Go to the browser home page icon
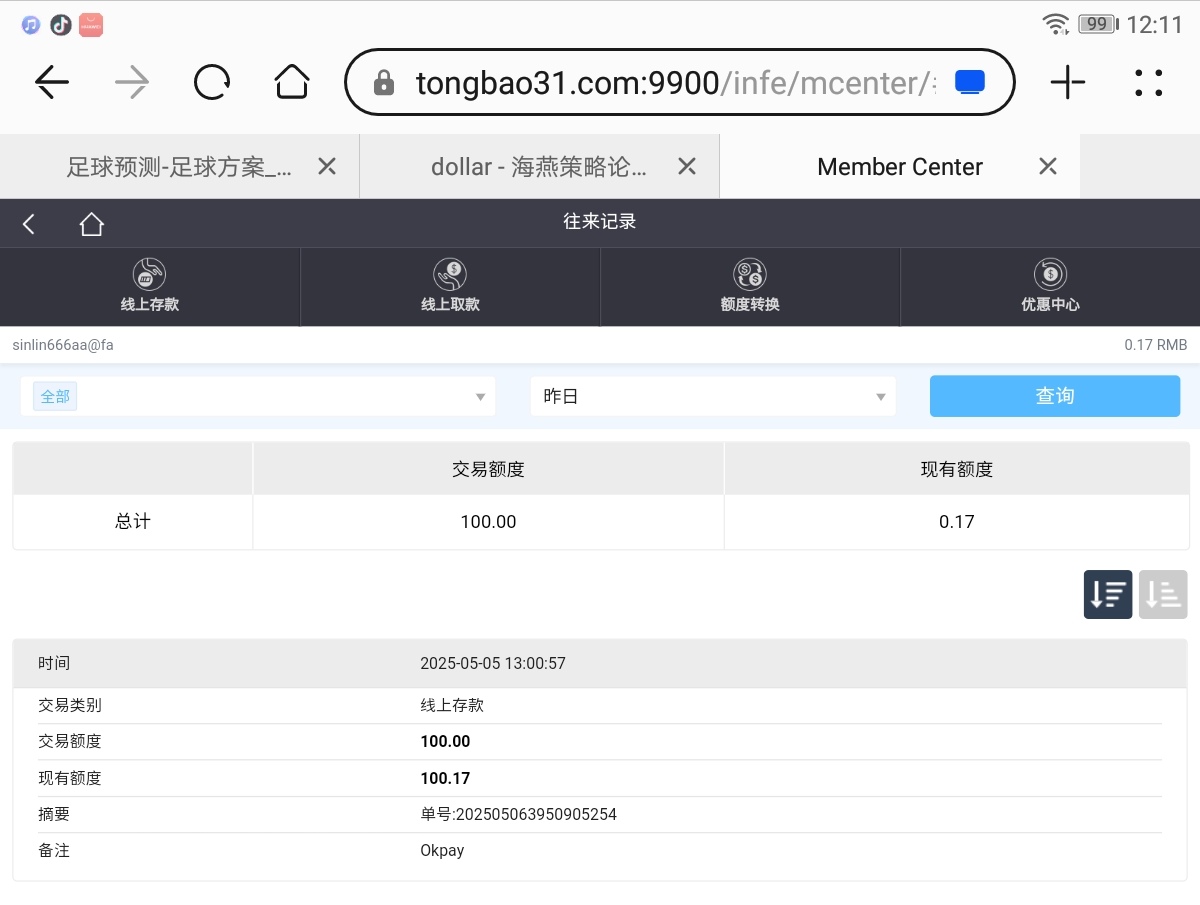The height and width of the screenshot is (905, 1200). [x=292, y=83]
